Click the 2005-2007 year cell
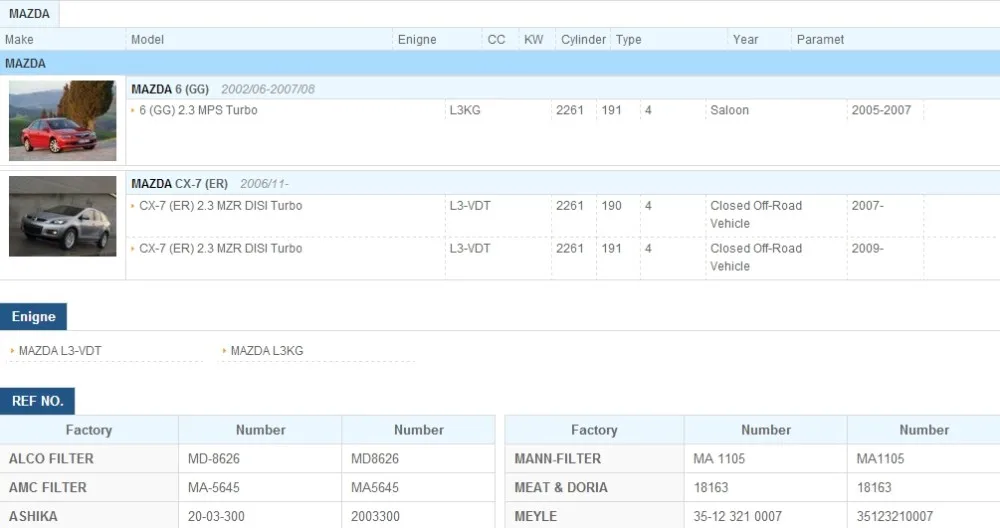The width and height of the screenshot is (1000, 528). pos(881,110)
